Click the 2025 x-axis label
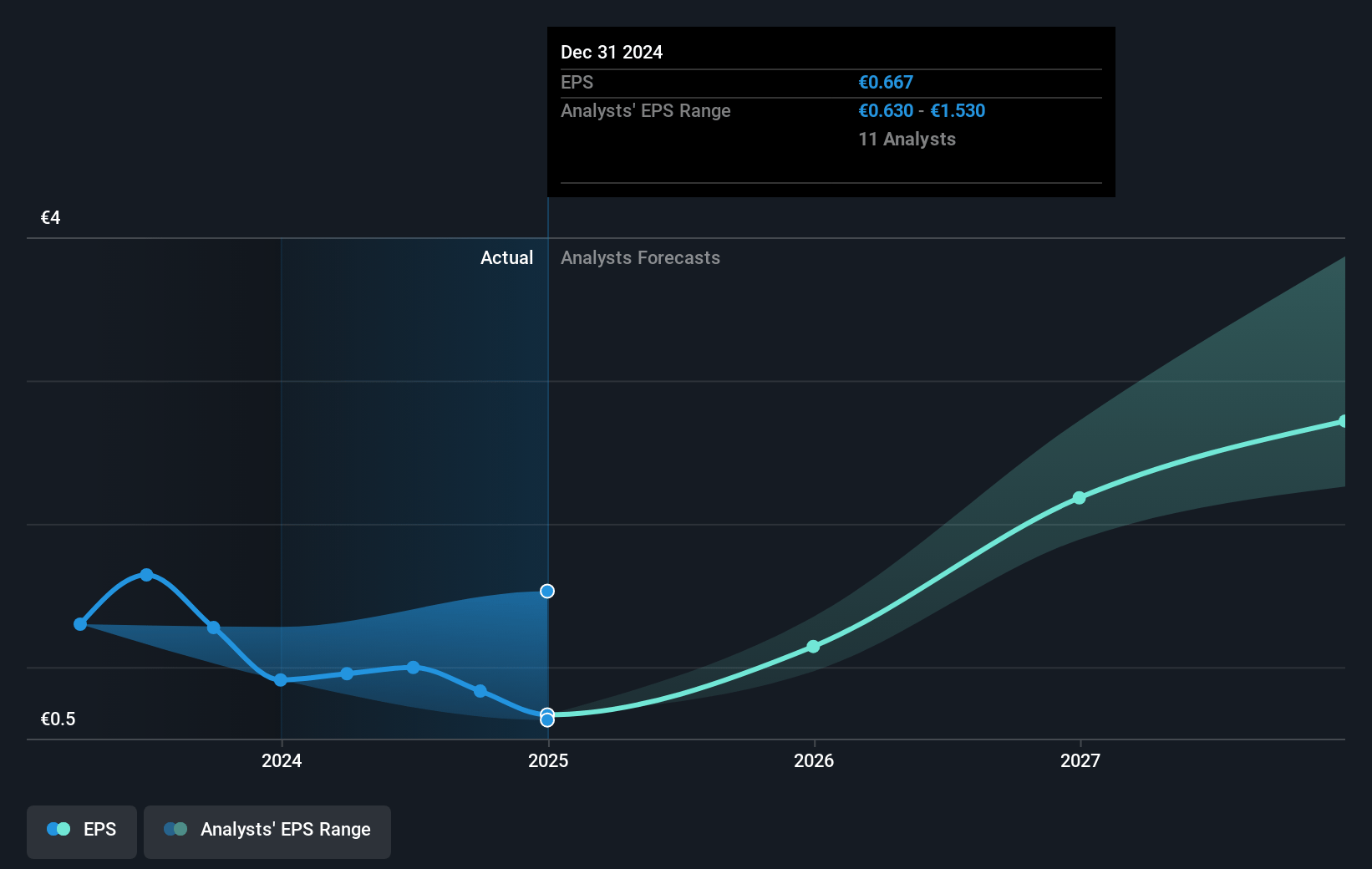The width and height of the screenshot is (1372, 869). (x=548, y=760)
